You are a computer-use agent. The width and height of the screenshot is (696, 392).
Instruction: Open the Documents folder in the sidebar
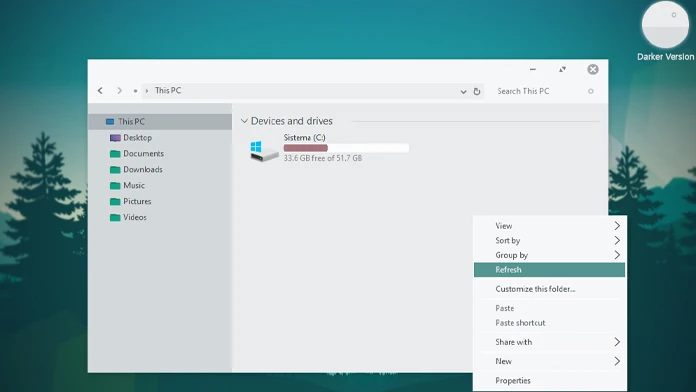[143, 154]
